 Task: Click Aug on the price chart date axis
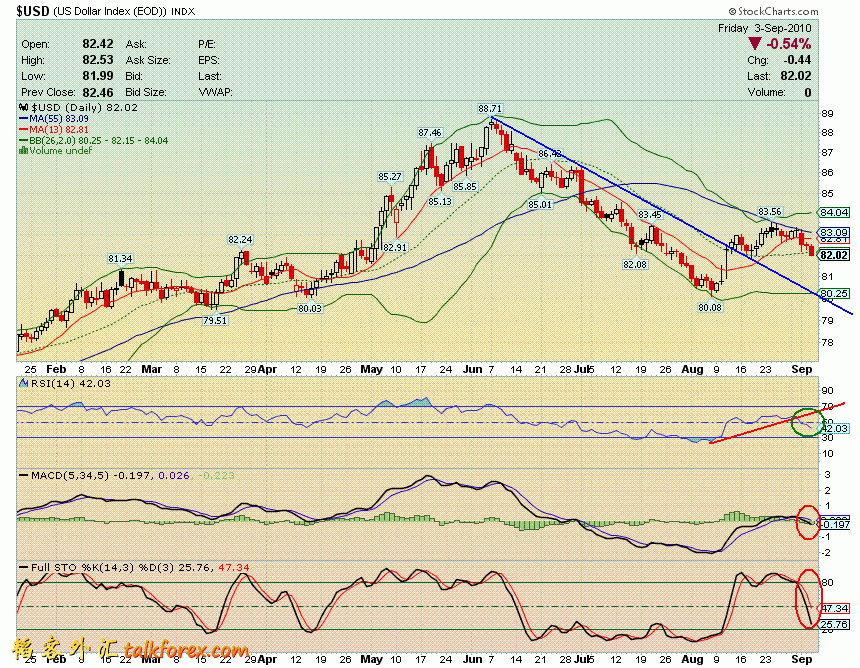pyautogui.click(x=692, y=369)
